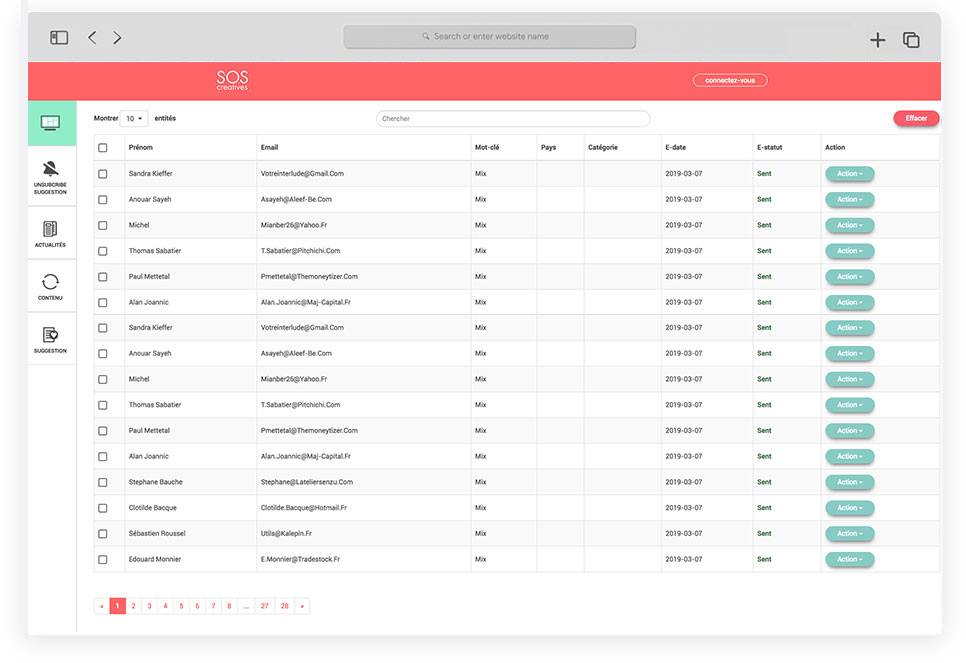
Task: Go to page 7 in pagination
Action: pos(213,606)
